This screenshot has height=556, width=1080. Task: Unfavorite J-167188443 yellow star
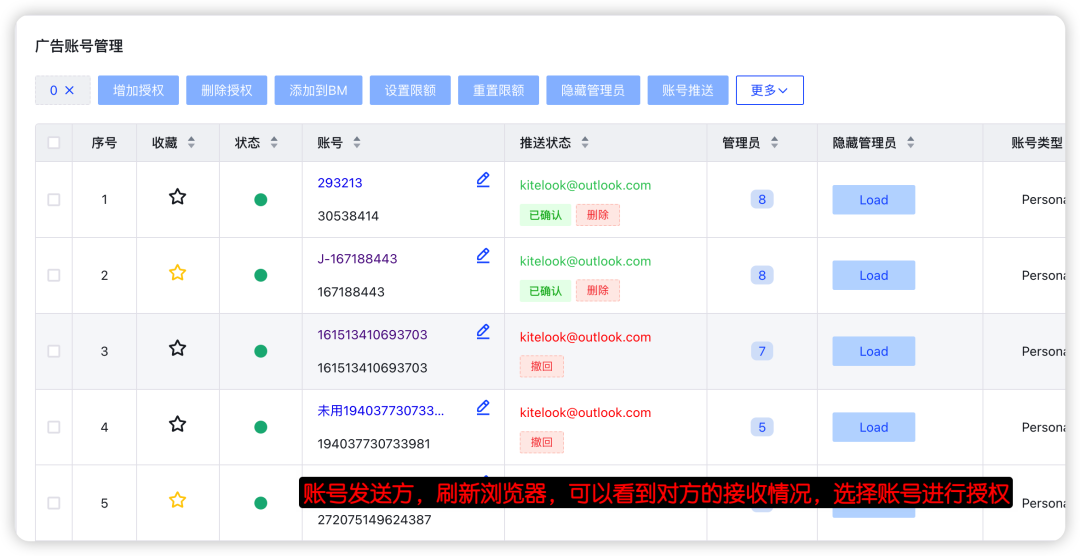click(178, 273)
